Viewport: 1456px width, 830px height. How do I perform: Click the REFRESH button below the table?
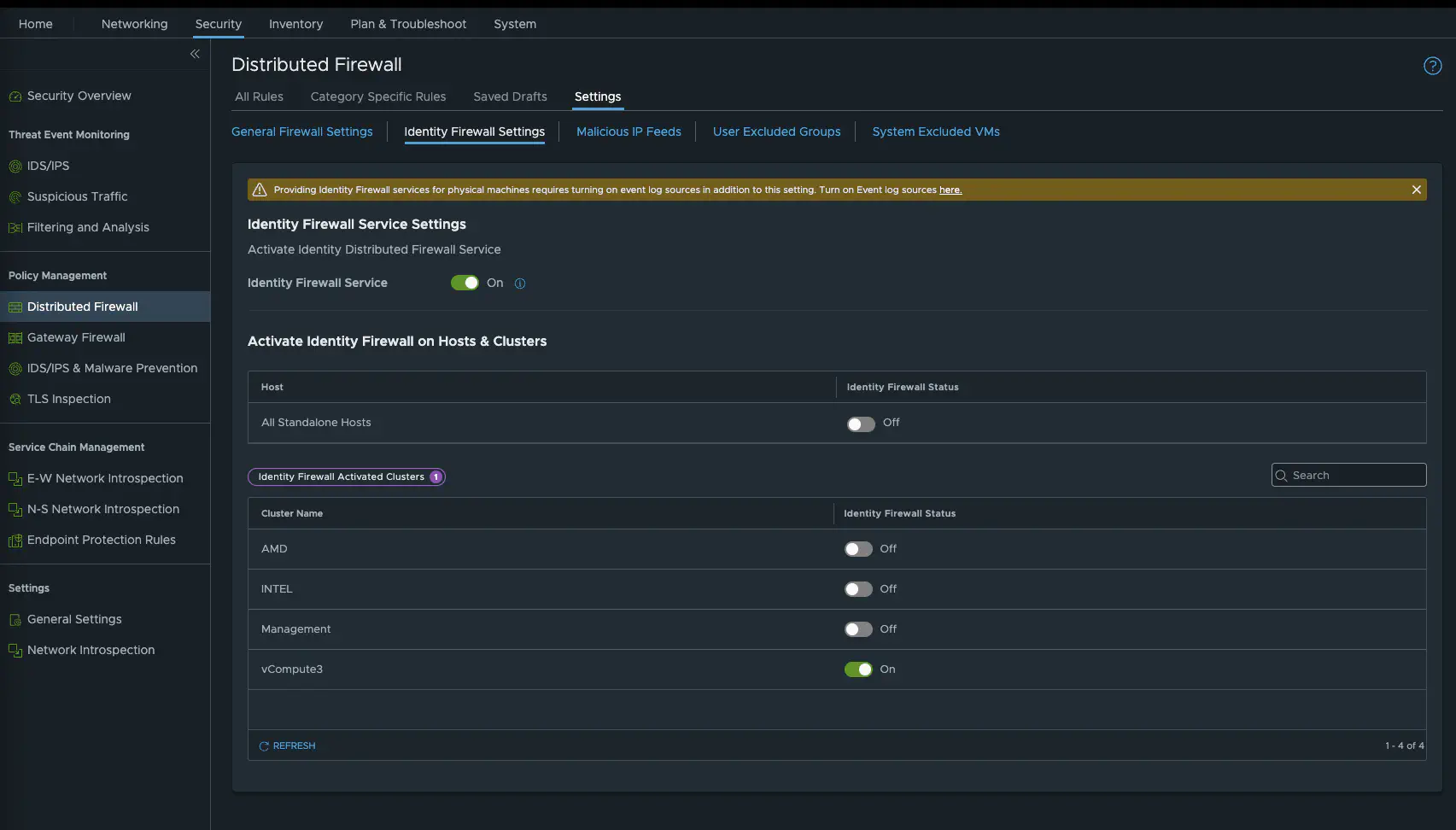[x=287, y=746]
